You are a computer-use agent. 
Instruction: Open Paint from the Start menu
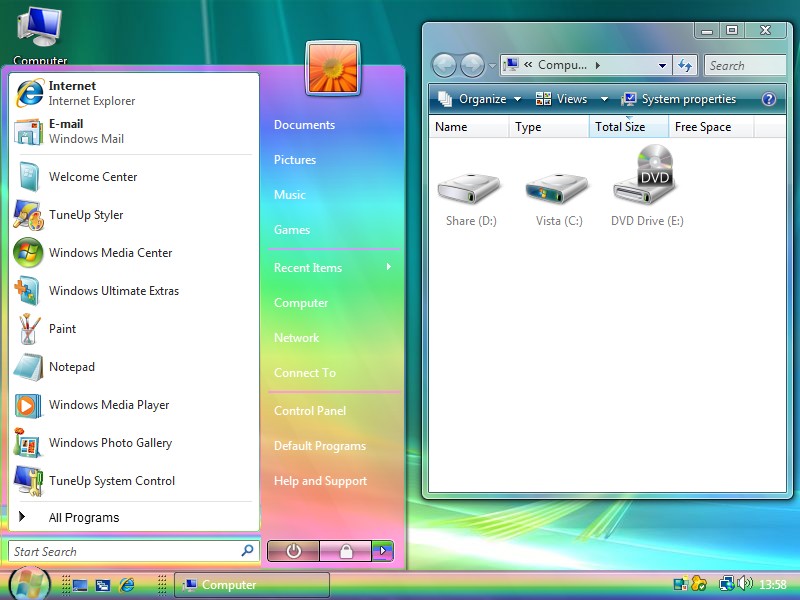pyautogui.click(x=62, y=329)
